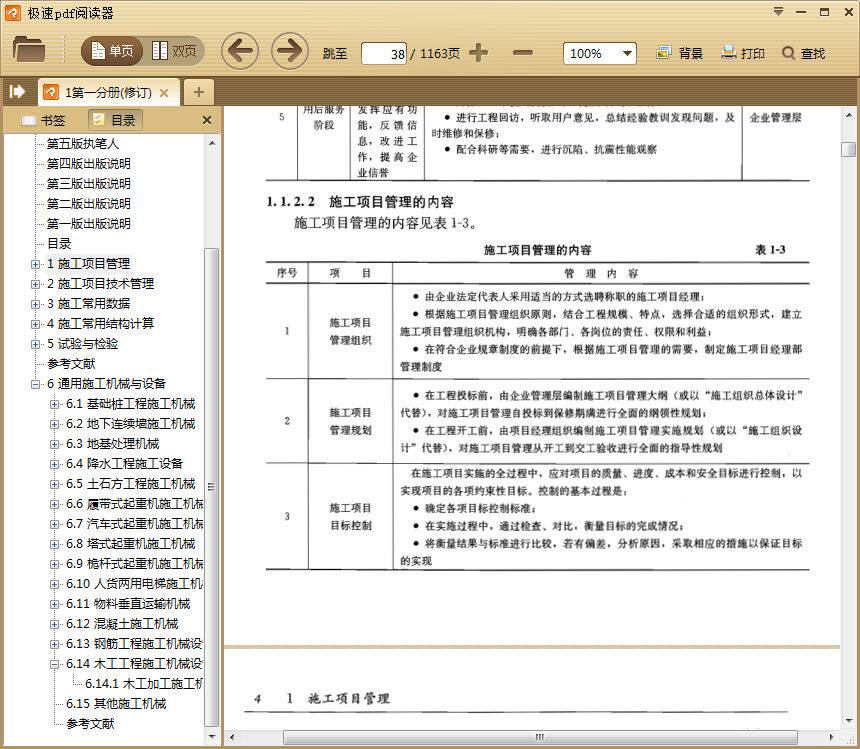Viewport: 860px width, 749px height.
Task: Open outline entry 第一版出版说明
Action: (x=88, y=224)
